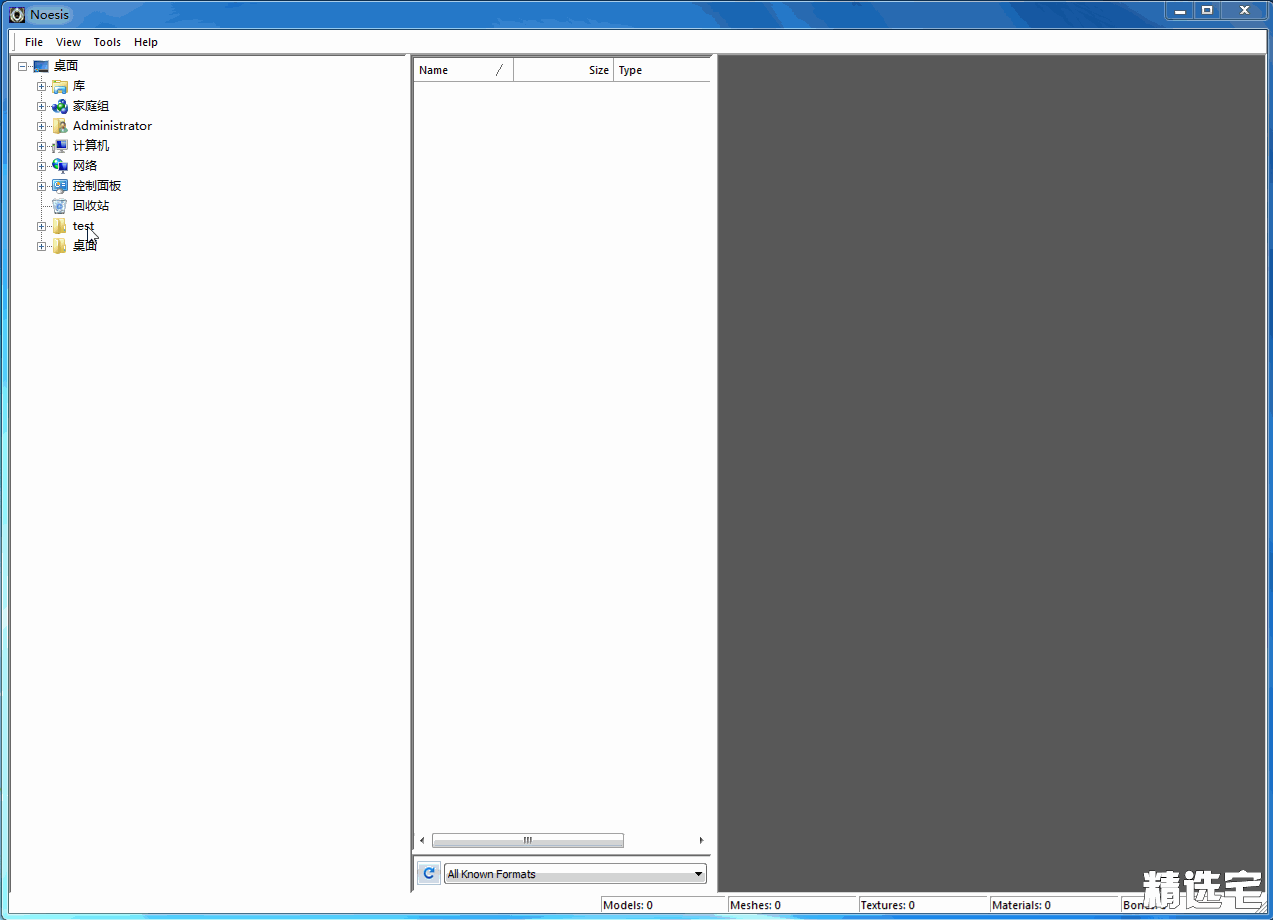Expand the test folder tree node
Viewport: 1273px width, 920px height.
point(41,226)
